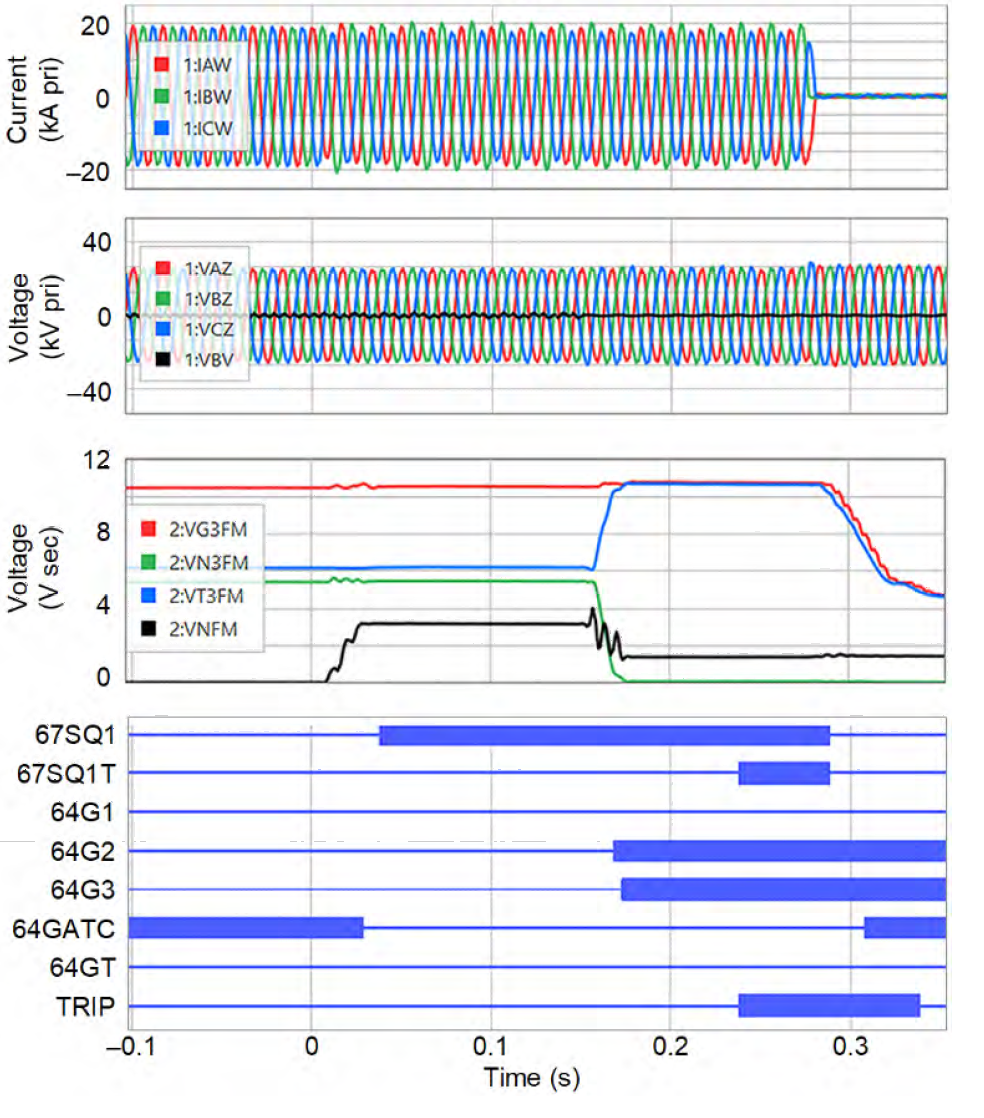The height and width of the screenshot is (1118, 984).
Task: Click the black 2:VNFM legend swatch
Action: 148,628
